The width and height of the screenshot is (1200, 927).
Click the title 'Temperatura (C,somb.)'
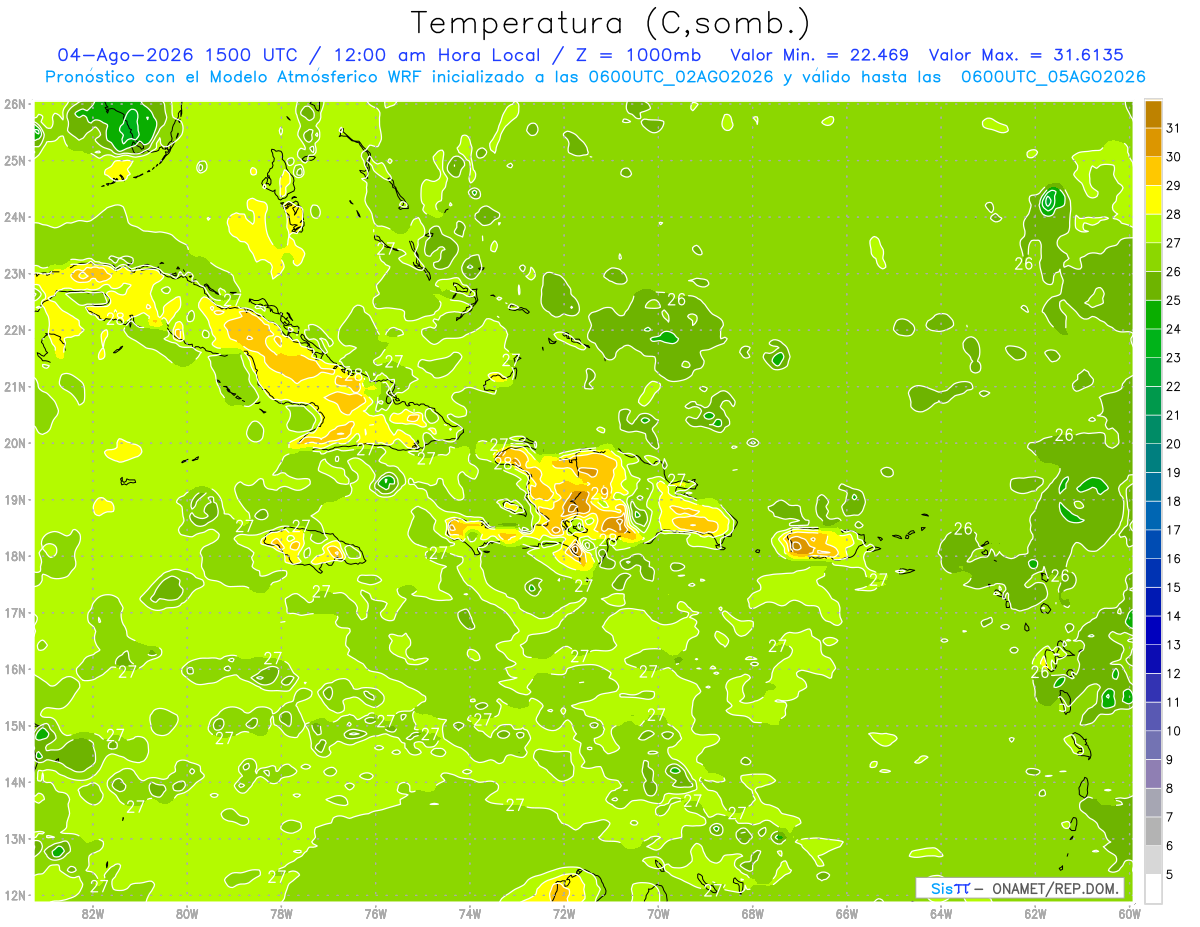click(611, 23)
